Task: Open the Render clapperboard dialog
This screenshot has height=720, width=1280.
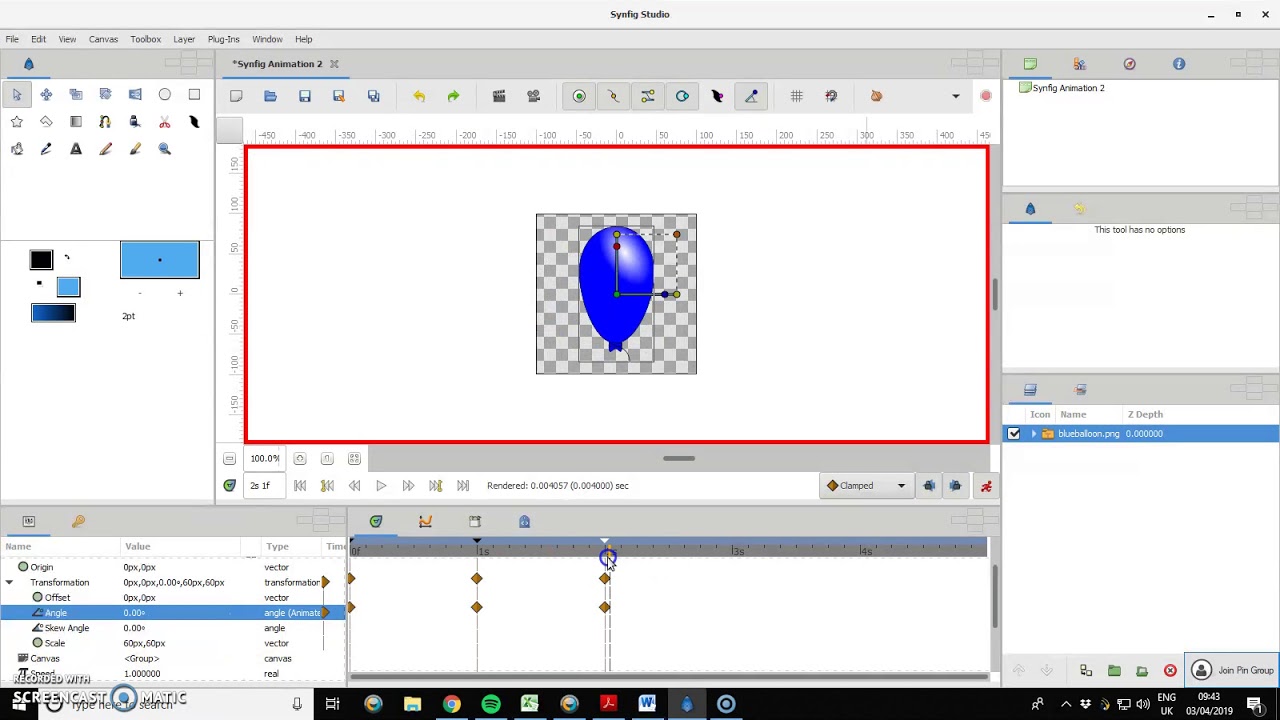Action: pos(499,96)
